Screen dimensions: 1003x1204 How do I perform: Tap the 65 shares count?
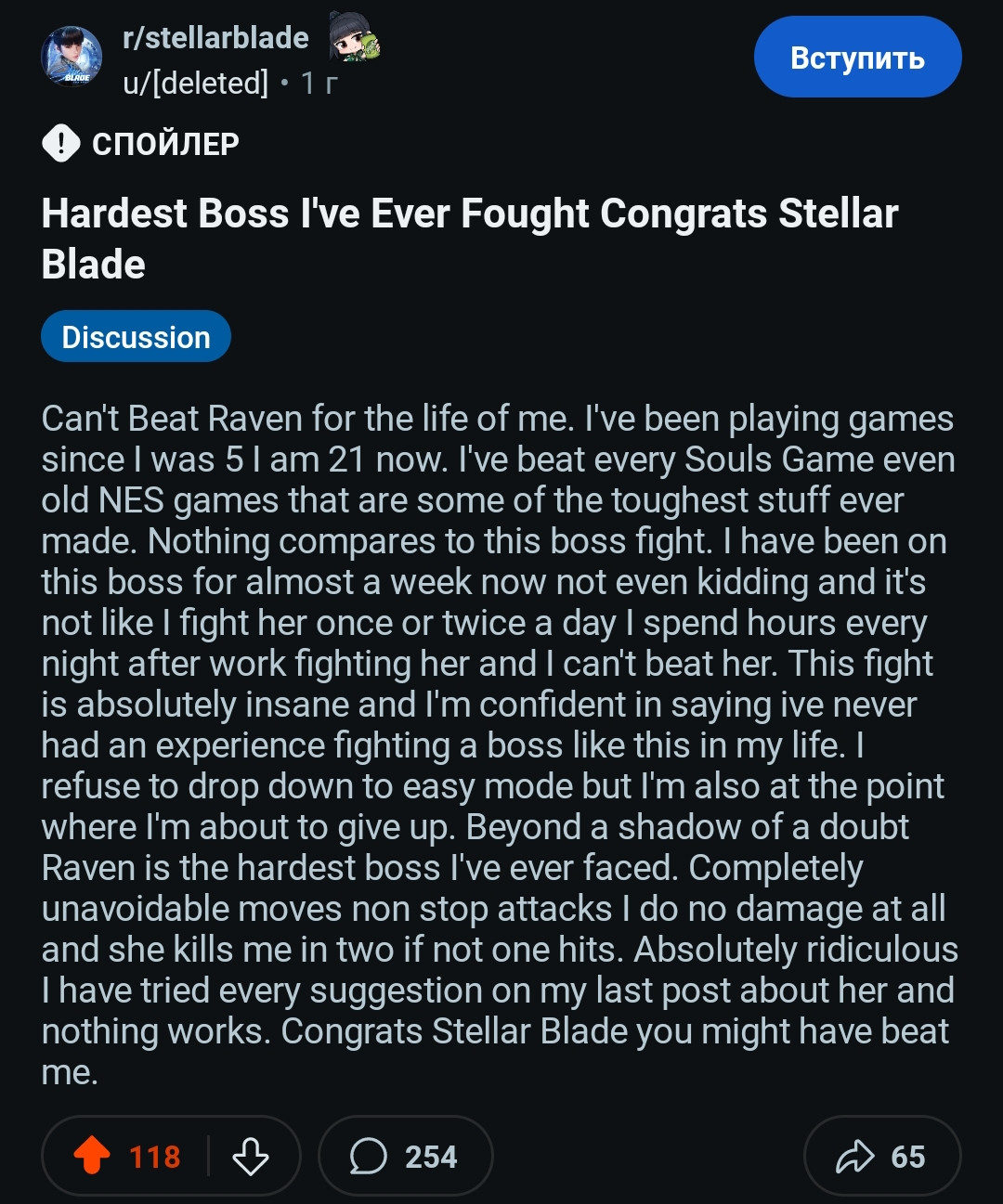tap(908, 1157)
